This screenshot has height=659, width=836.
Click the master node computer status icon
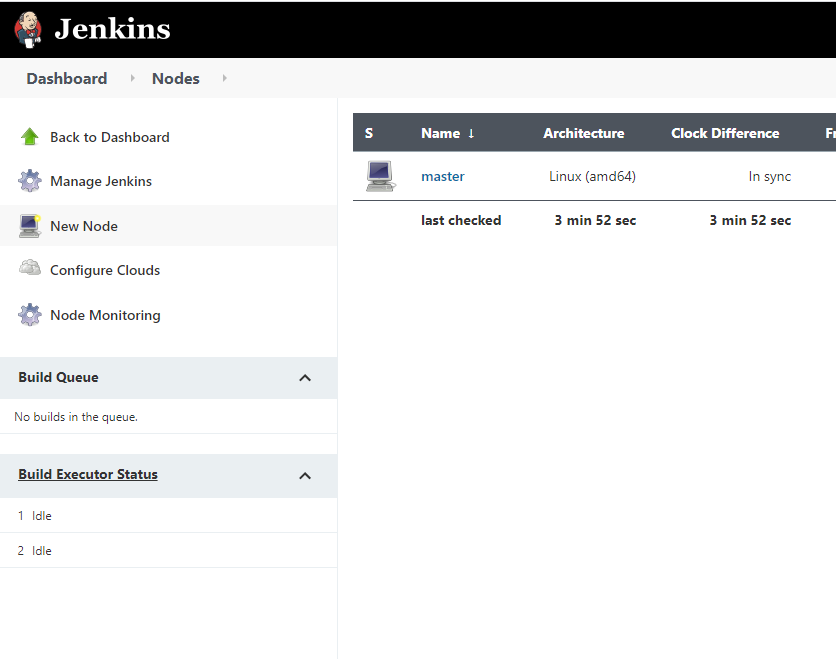381,176
